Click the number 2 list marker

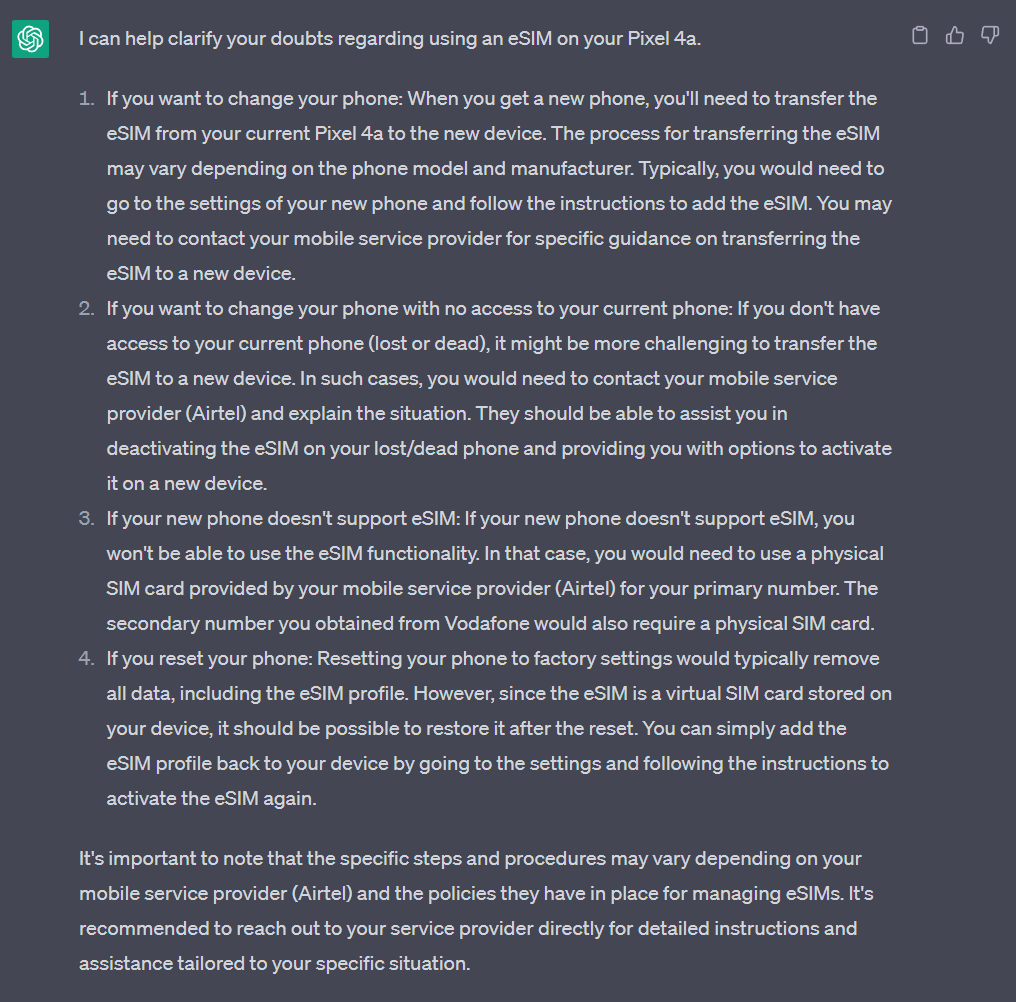pyautogui.click(x=87, y=309)
